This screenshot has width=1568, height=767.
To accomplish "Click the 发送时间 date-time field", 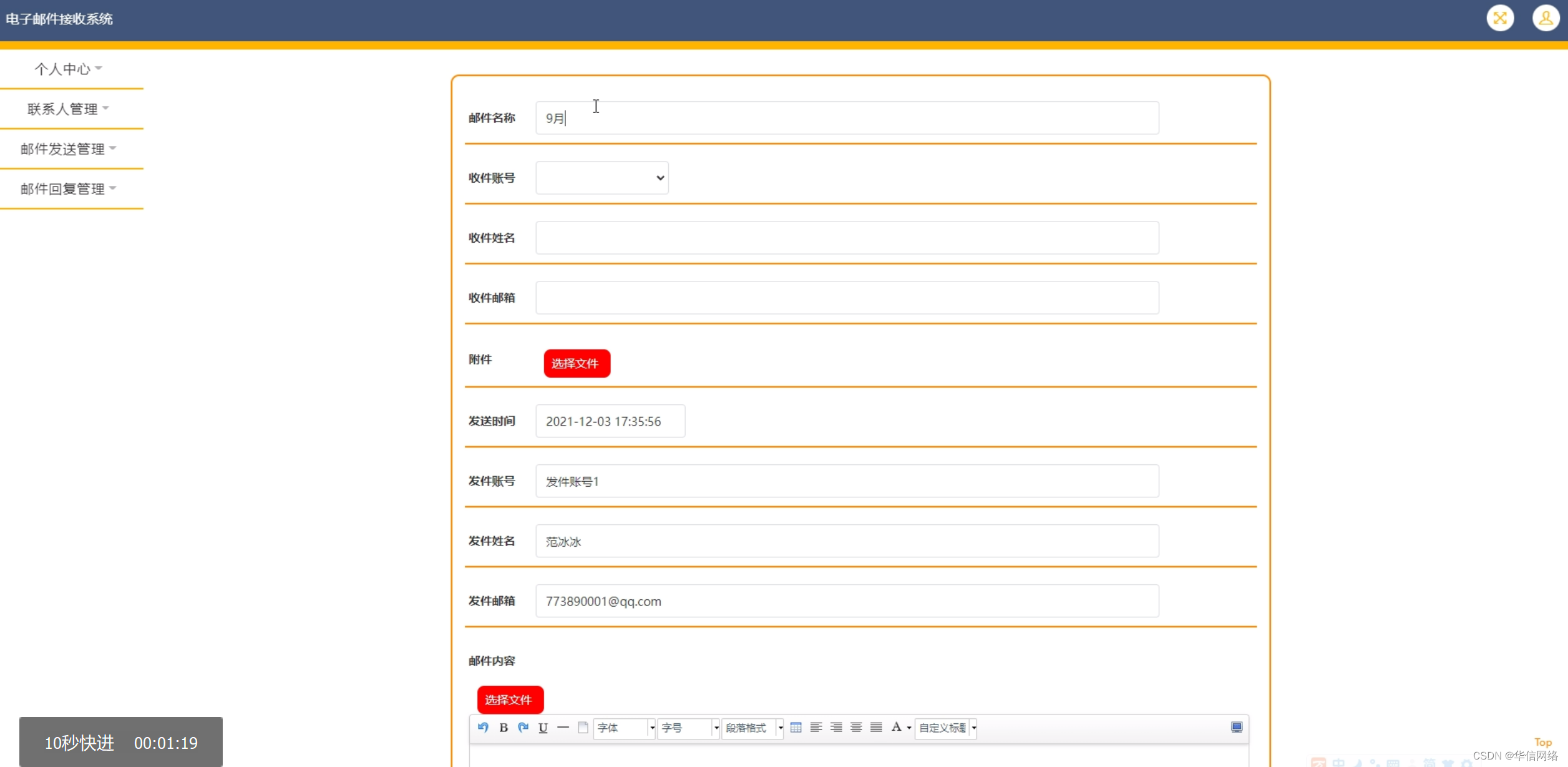I will (x=610, y=421).
